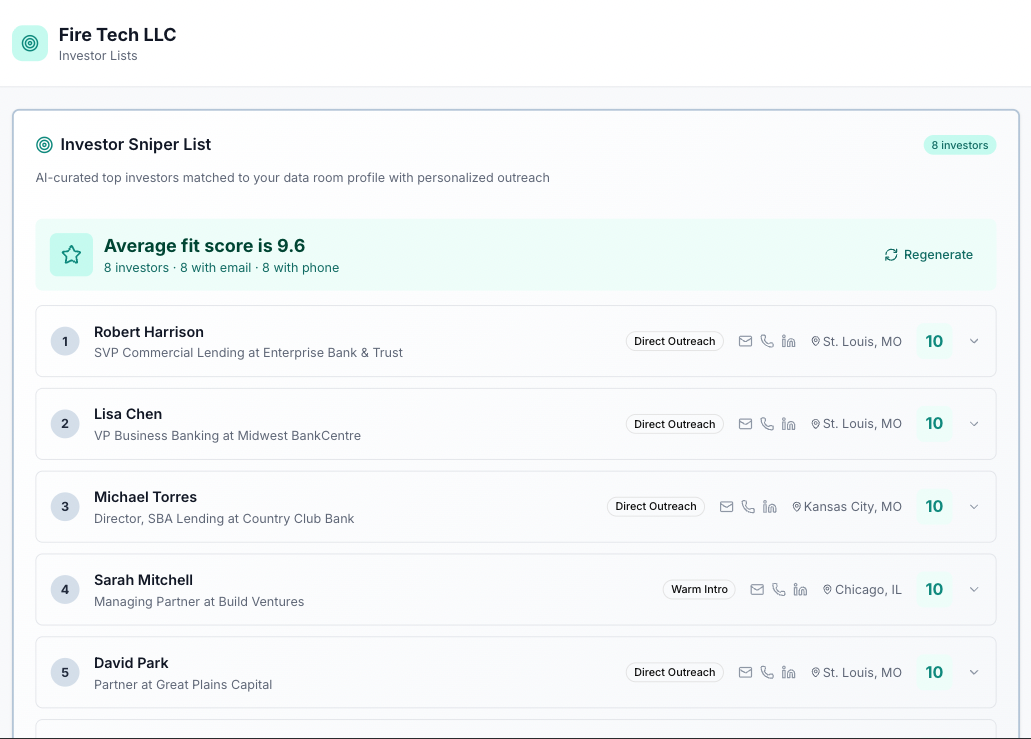Expand Lisa Chen's investor details chevron
1031x739 pixels.
click(974, 424)
